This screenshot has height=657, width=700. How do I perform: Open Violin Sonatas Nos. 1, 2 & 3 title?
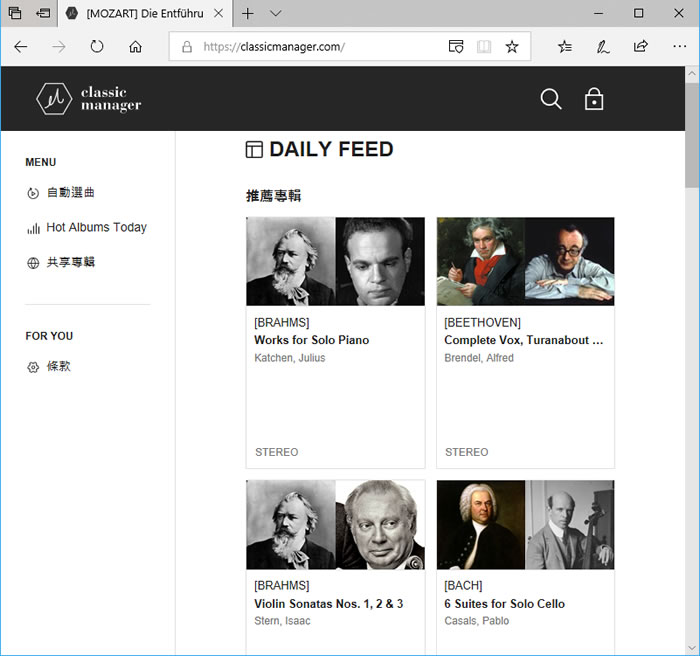(329, 604)
